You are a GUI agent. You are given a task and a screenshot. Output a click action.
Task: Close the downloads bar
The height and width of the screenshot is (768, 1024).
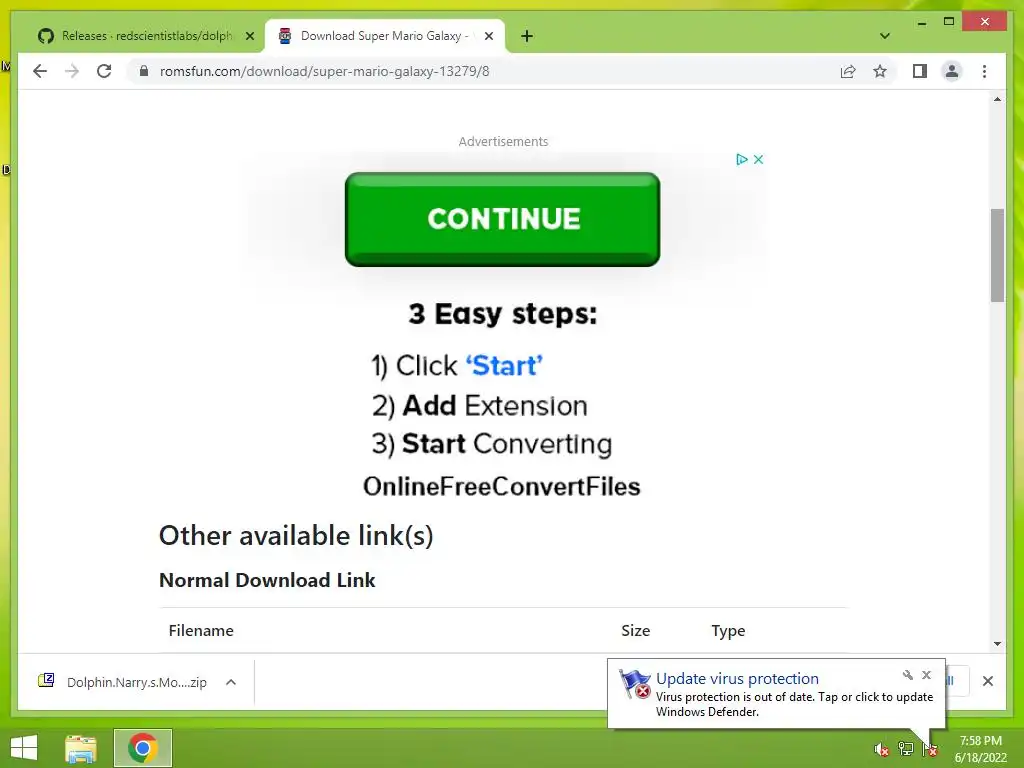click(x=987, y=681)
